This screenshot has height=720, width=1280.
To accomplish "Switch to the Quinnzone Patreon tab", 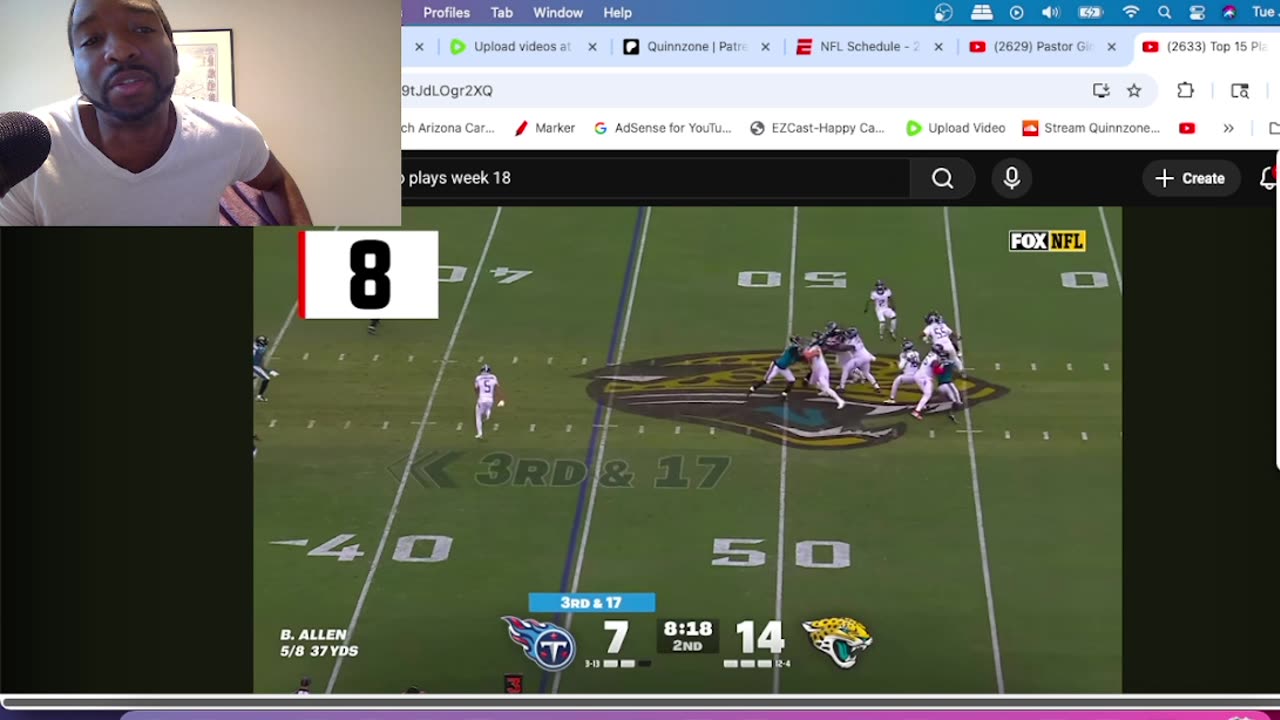I will (685, 47).
